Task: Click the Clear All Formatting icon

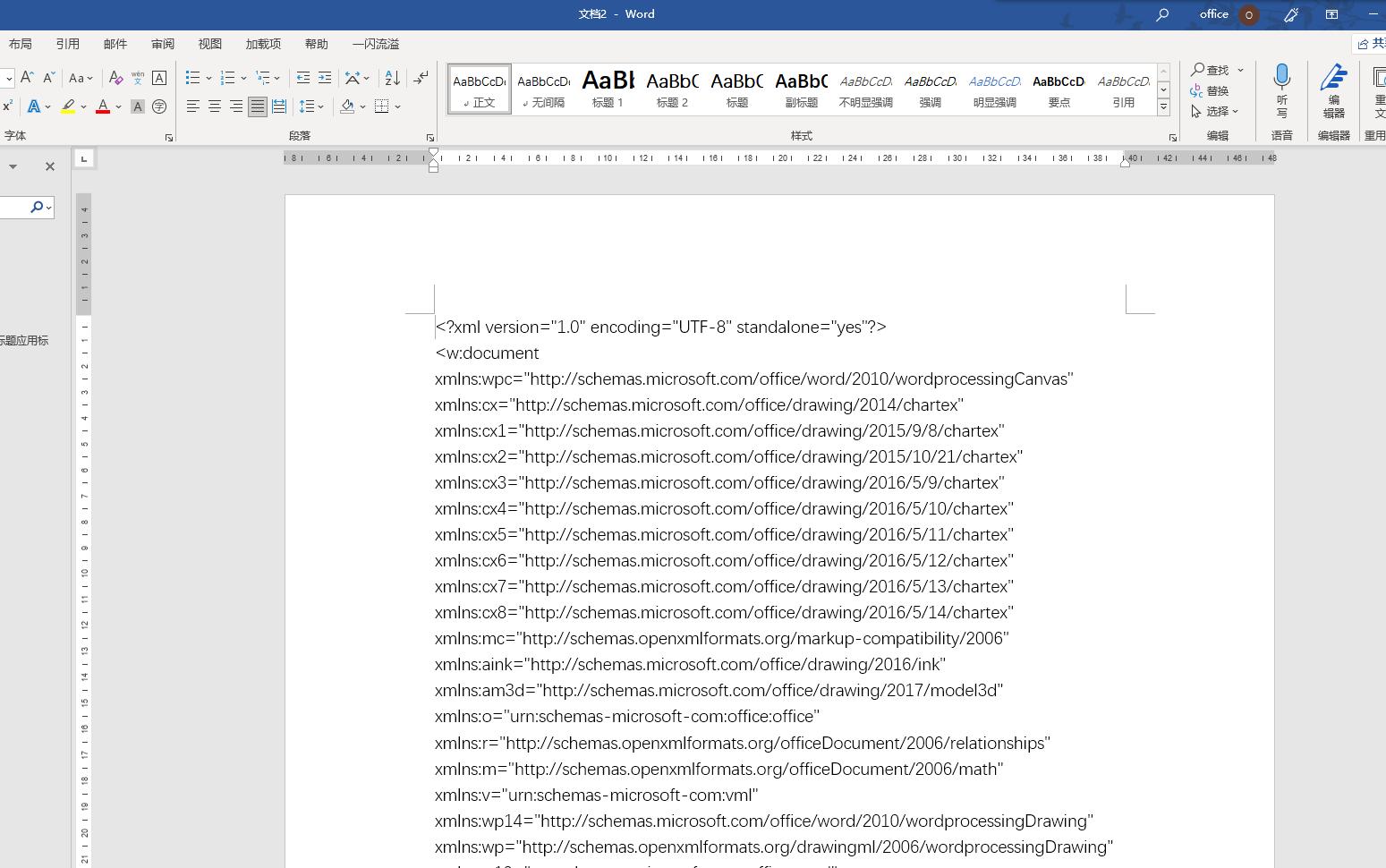Action: (x=115, y=78)
